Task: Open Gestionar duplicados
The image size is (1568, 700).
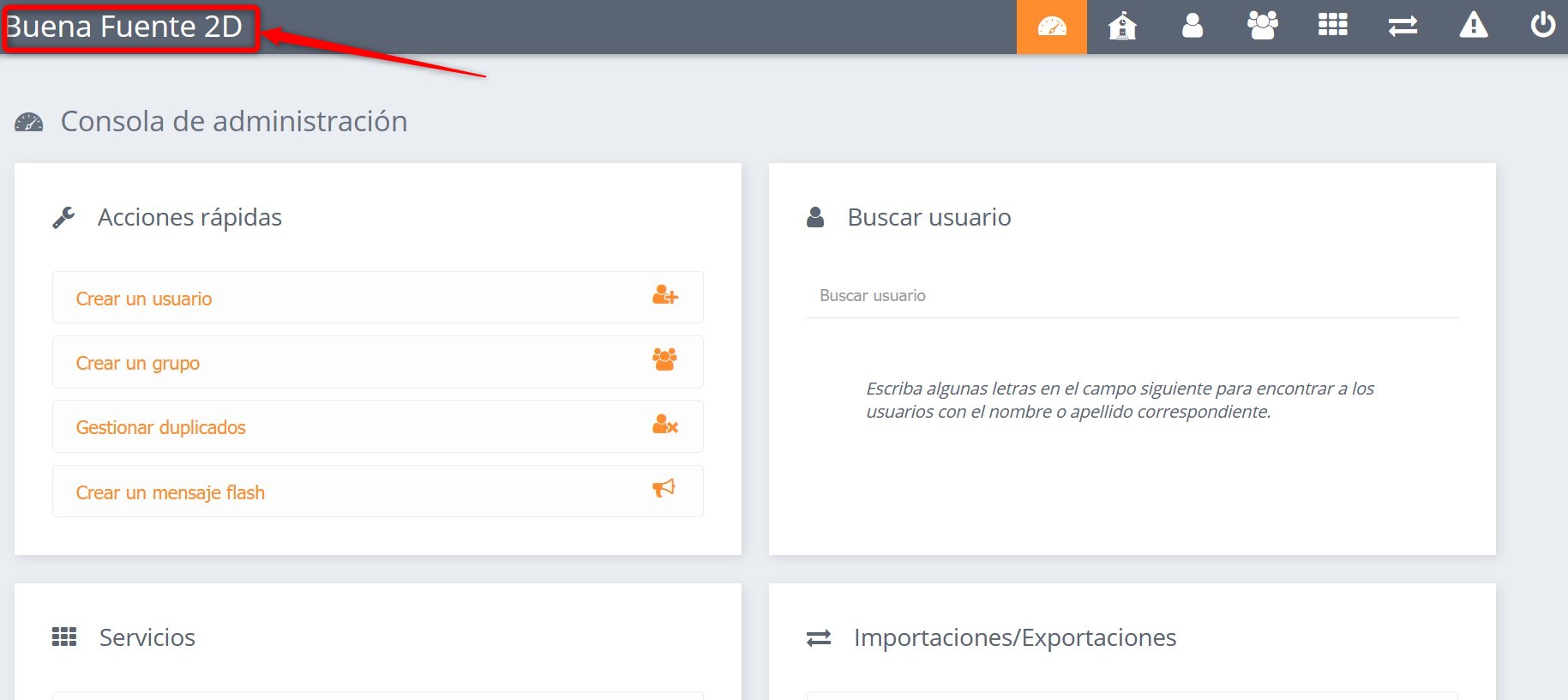Action: pos(161,428)
